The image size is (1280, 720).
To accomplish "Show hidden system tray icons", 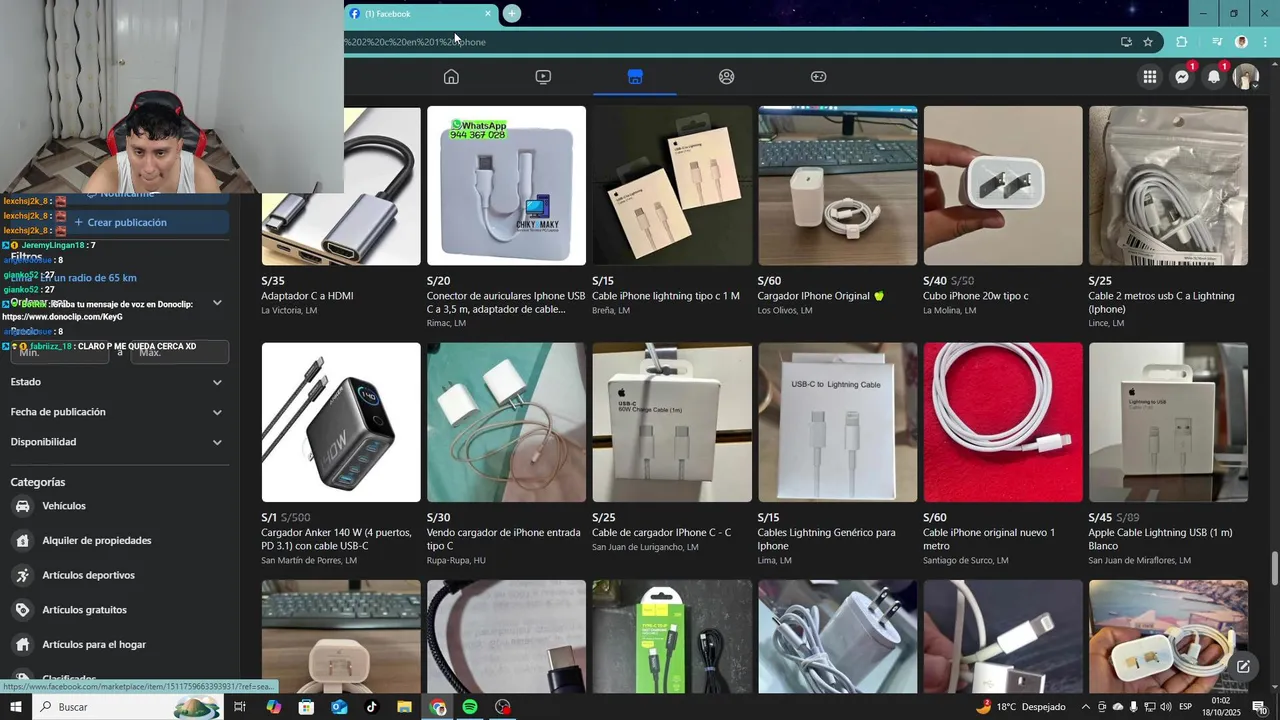I will (1086, 707).
